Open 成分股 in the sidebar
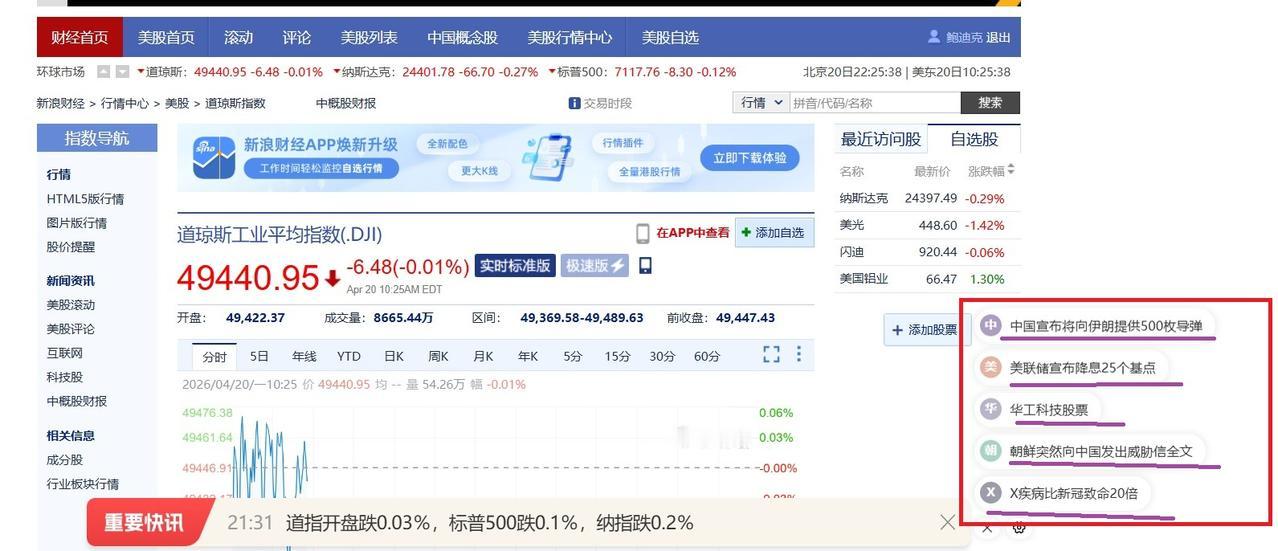The image size is (1278, 551). point(64,460)
